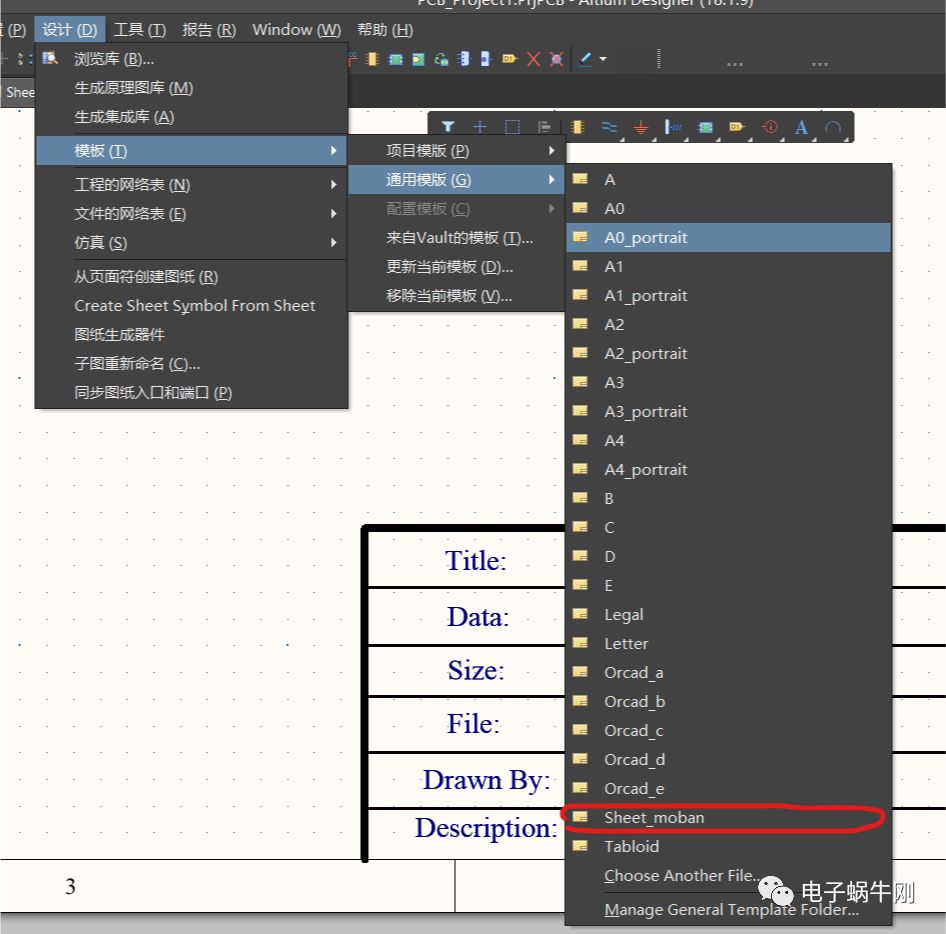The height and width of the screenshot is (934, 946).
Task: Expand the 仿真 (S) submenu
Action: [192, 243]
